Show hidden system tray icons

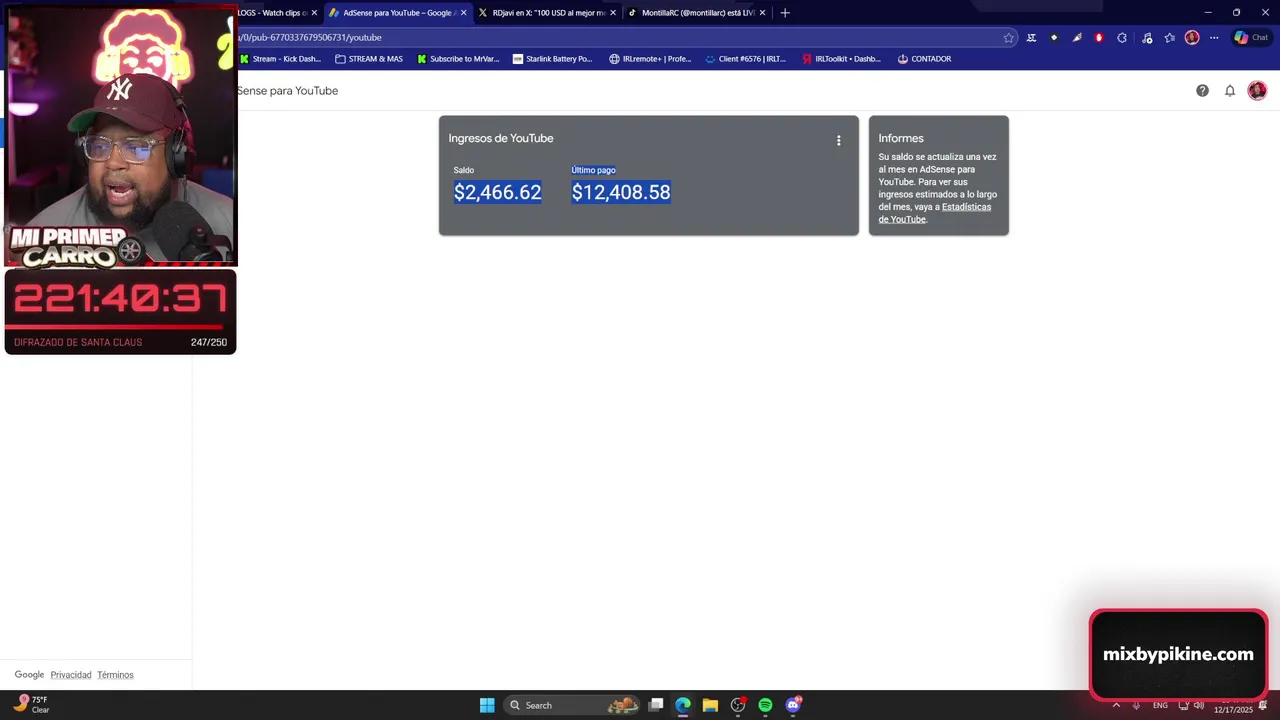click(1116, 705)
